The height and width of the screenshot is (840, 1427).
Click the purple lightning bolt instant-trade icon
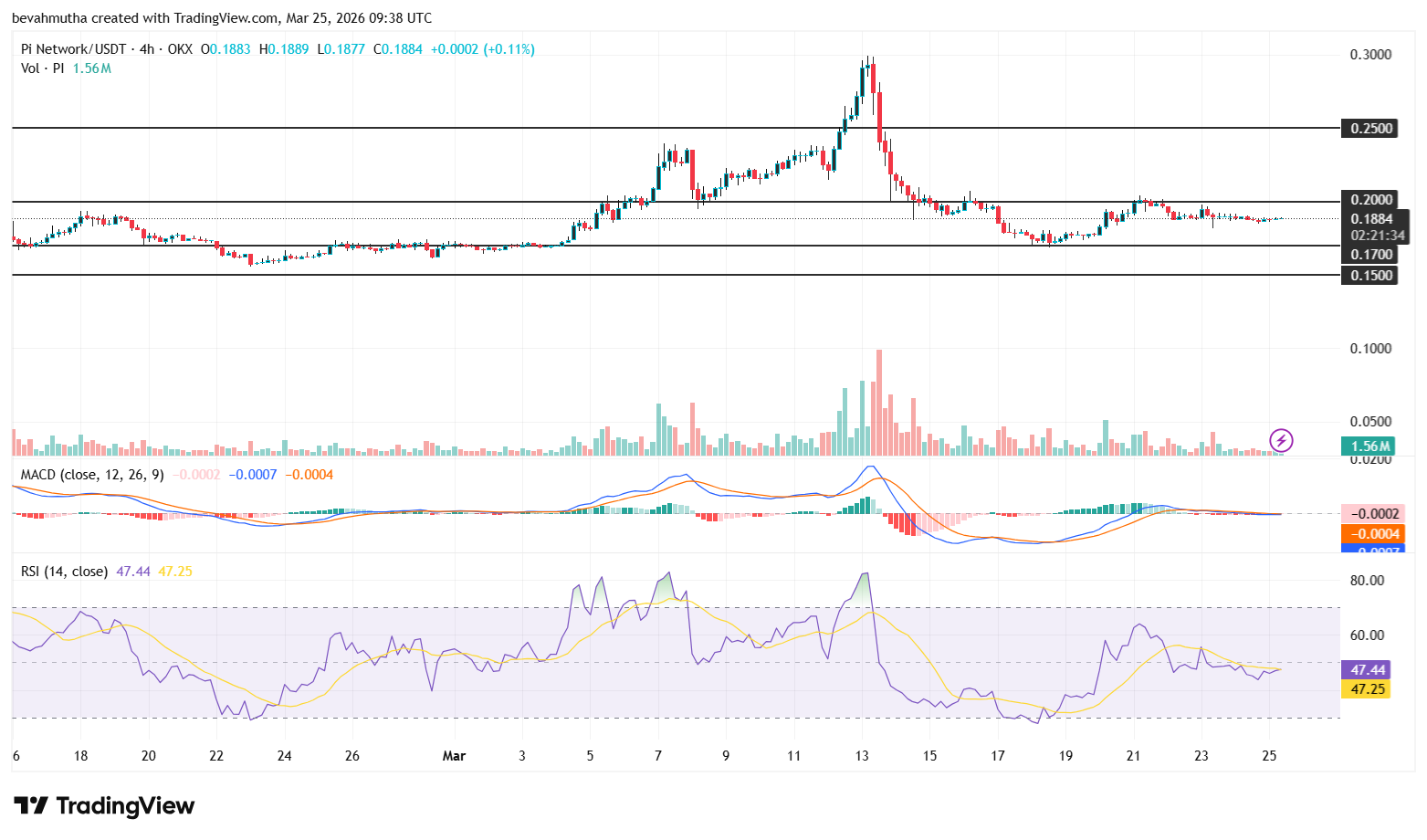(x=1281, y=441)
